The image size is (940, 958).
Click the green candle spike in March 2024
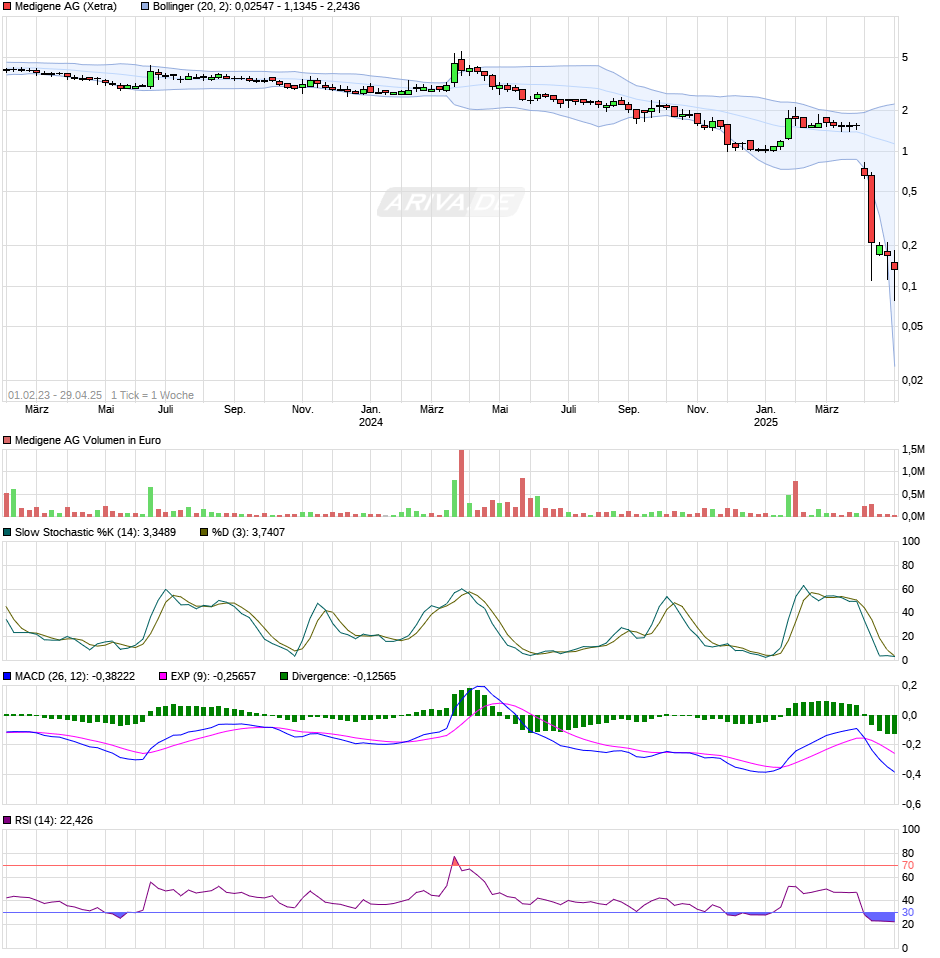coord(454,72)
